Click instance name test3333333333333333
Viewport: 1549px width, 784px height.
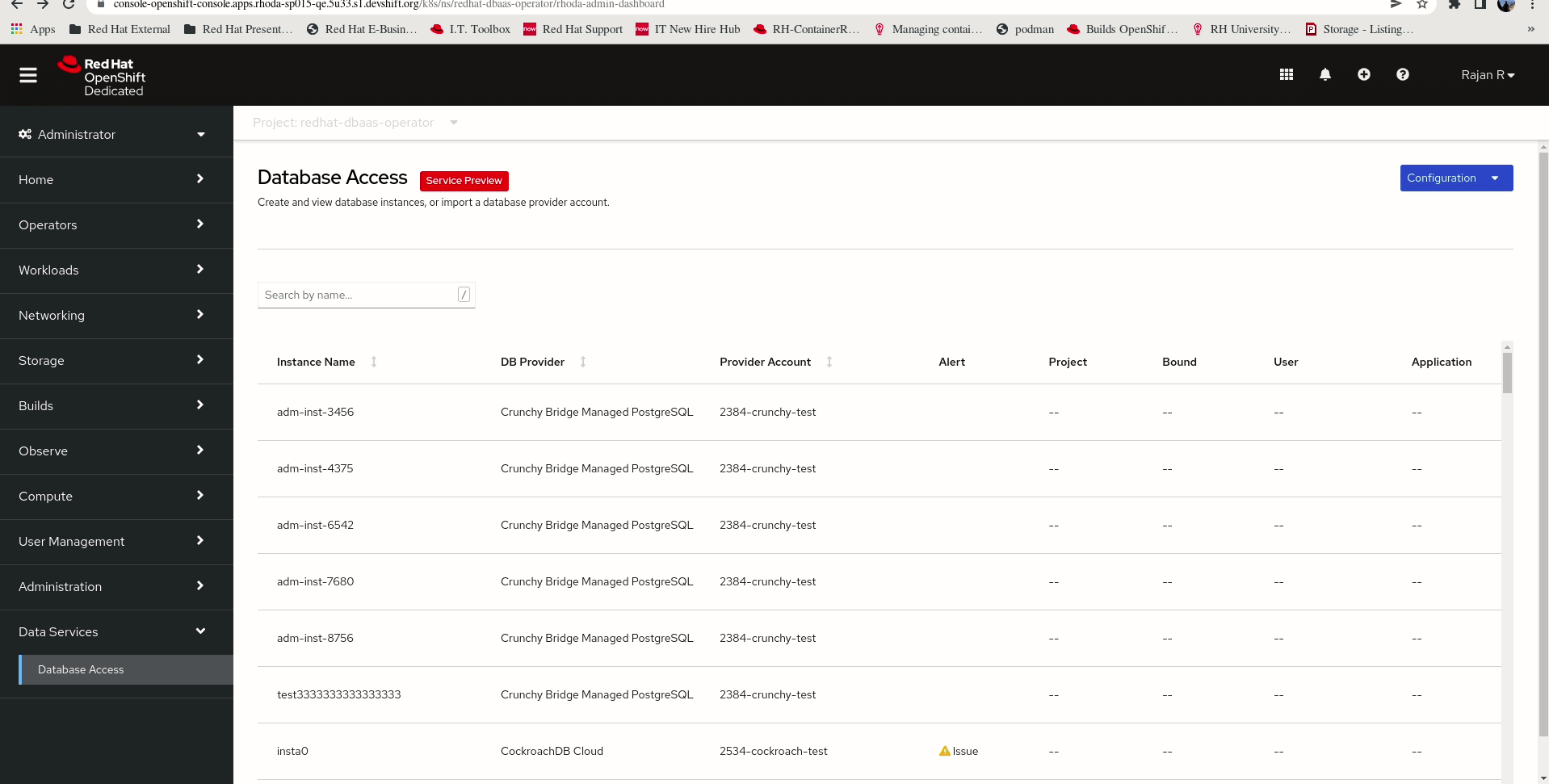pos(338,694)
